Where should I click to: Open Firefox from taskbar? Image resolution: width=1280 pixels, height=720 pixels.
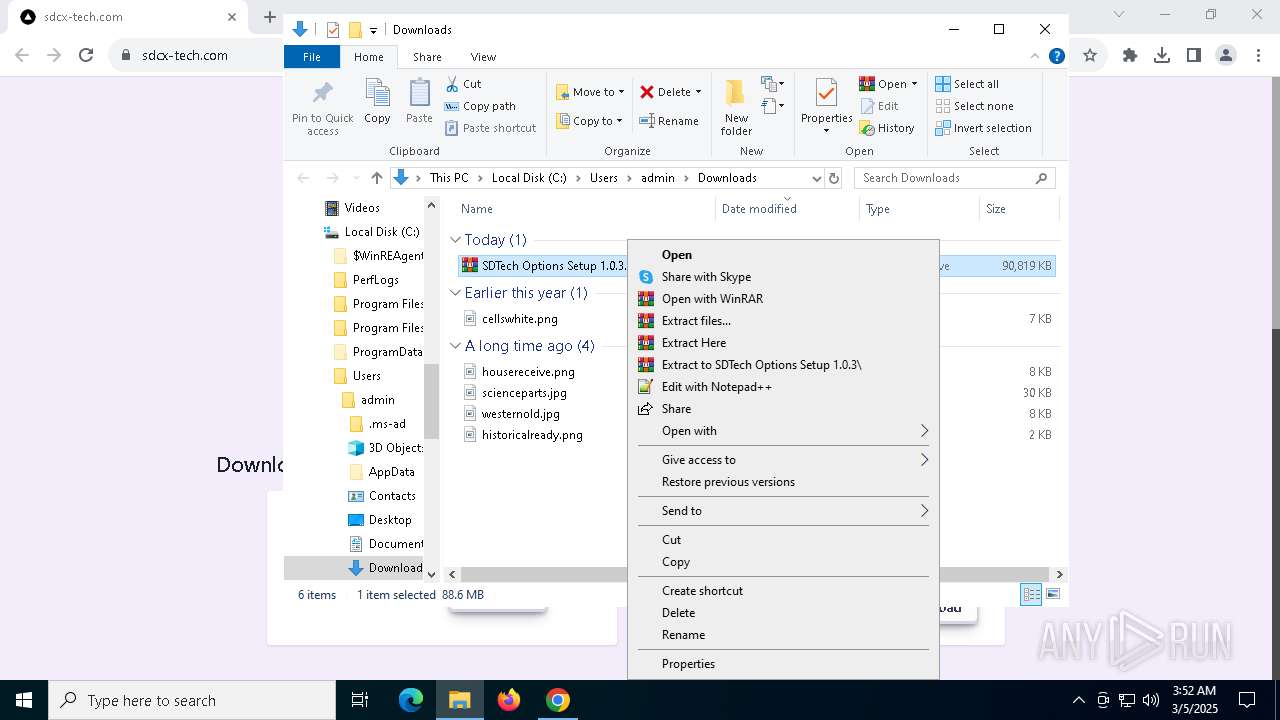[509, 700]
